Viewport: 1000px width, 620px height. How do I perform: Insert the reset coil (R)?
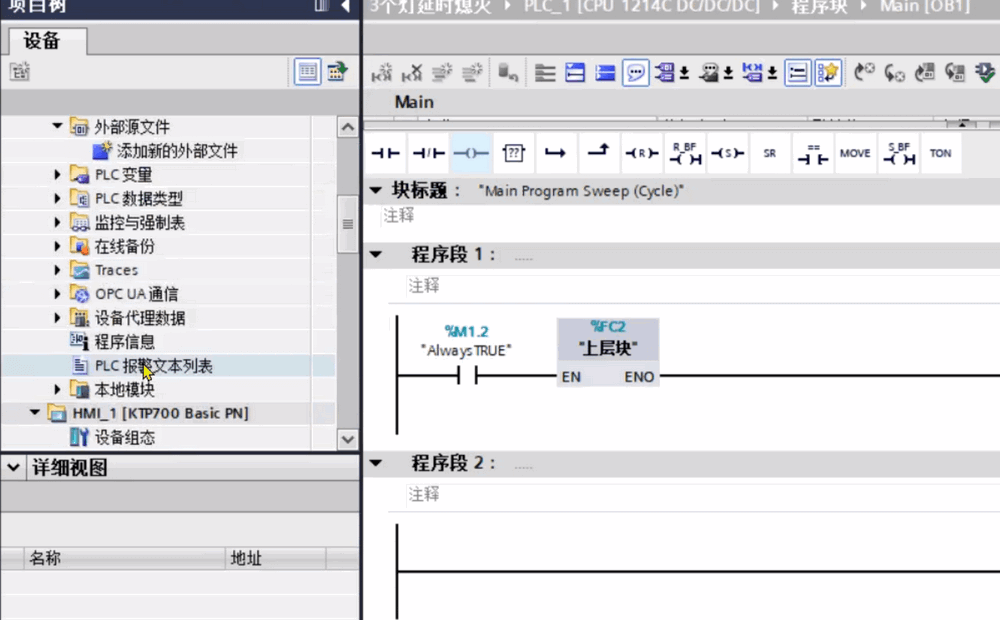[x=641, y=154]
